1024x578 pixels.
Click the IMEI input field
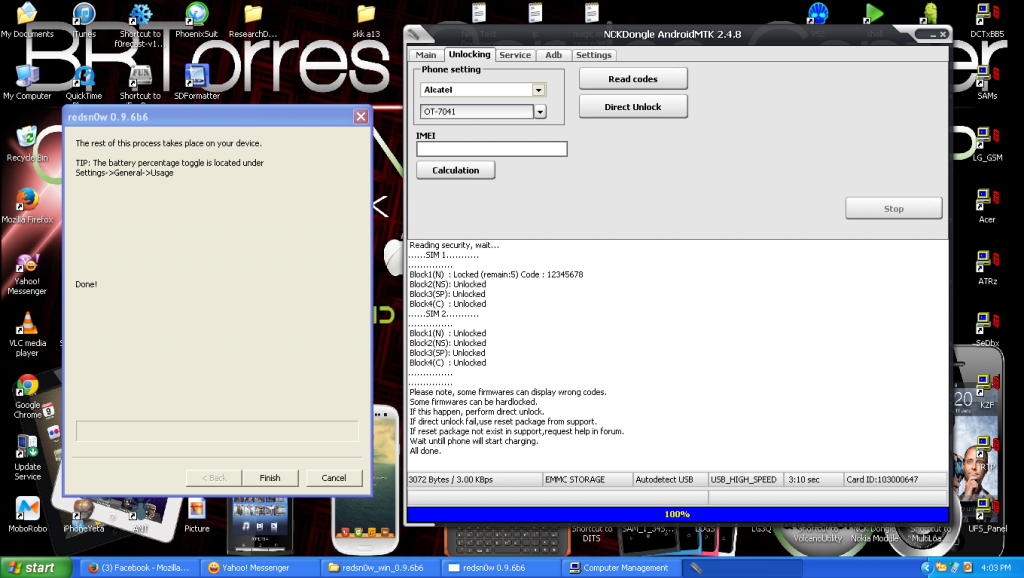coord(492,149)
